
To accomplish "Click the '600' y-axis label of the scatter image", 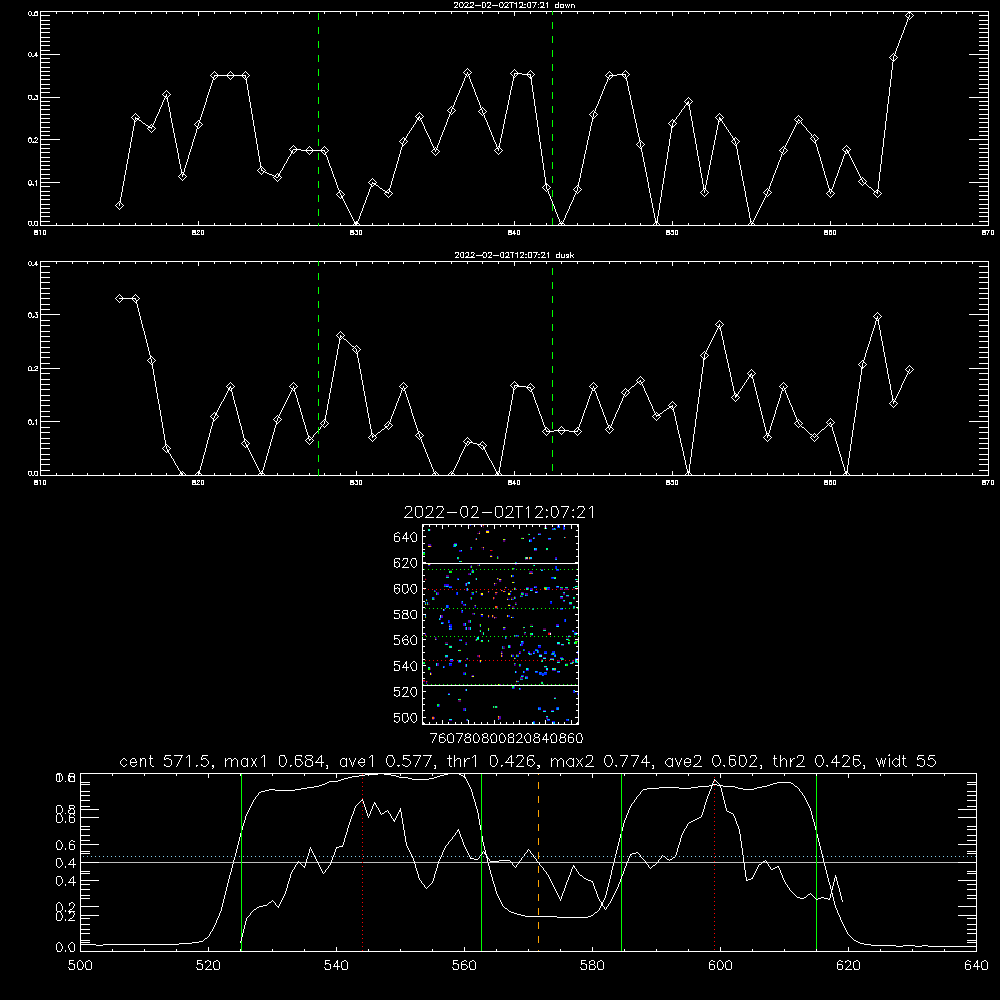I will (x=406, y=589).
